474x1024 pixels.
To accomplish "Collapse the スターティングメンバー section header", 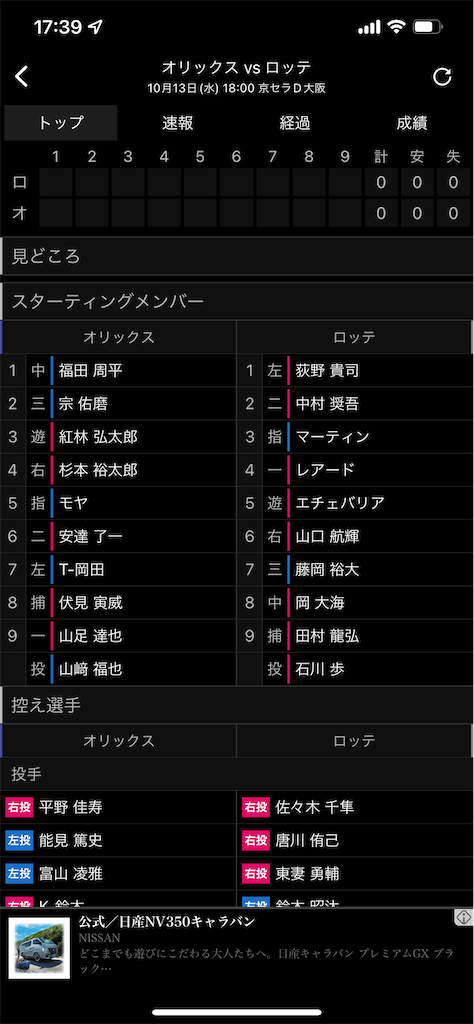I will (237, 301).
